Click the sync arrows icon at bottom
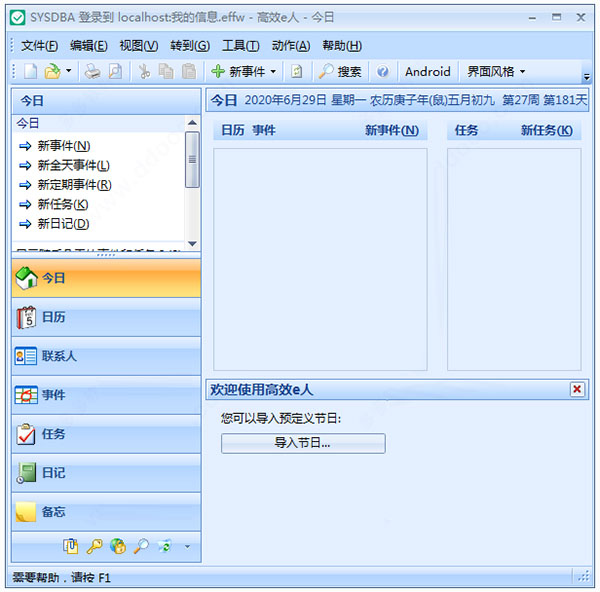The height and width of the screenshot is (592, 600). (165, 546)
